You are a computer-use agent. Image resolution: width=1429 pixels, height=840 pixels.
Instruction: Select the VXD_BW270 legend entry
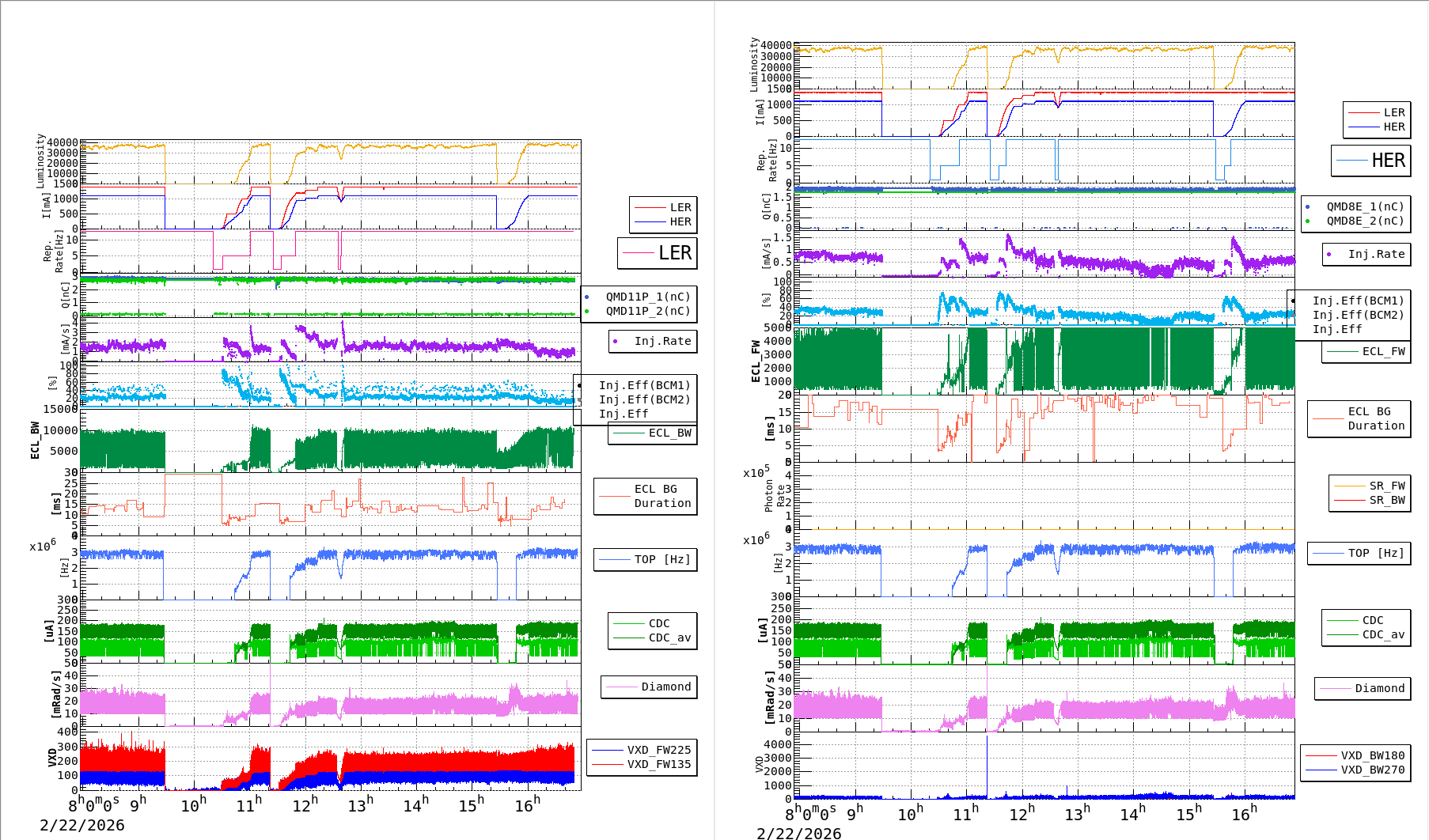pyautogui.click(x=1355, y=770)
